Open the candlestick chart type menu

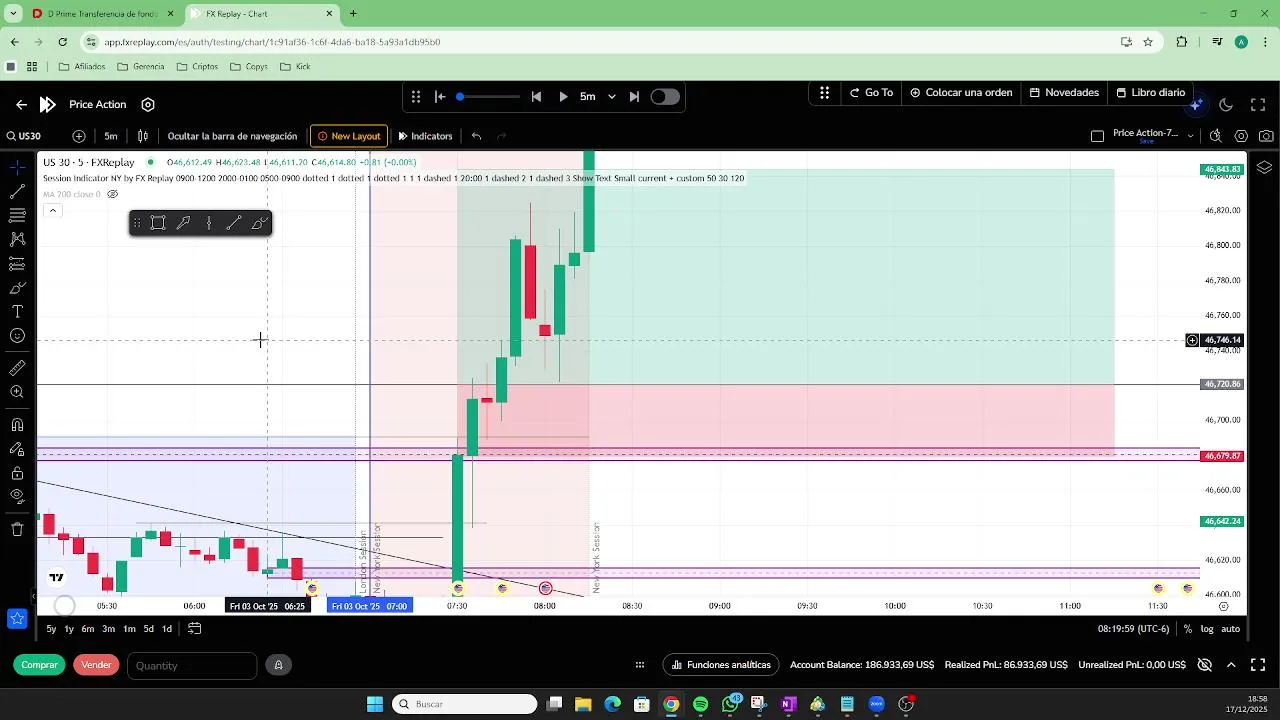click(x=143, y=136)
